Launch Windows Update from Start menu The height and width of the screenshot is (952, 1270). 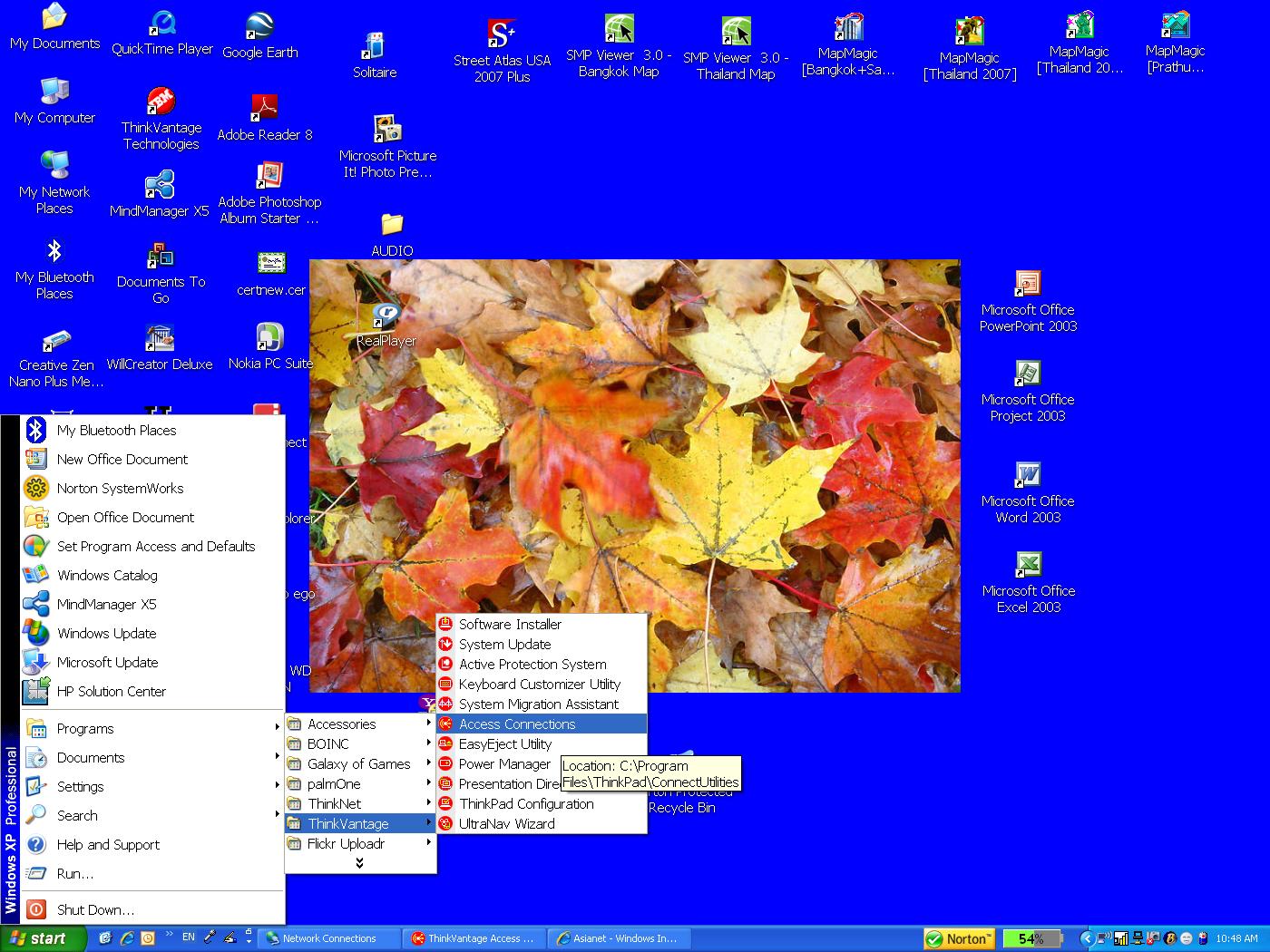[151, 633]
